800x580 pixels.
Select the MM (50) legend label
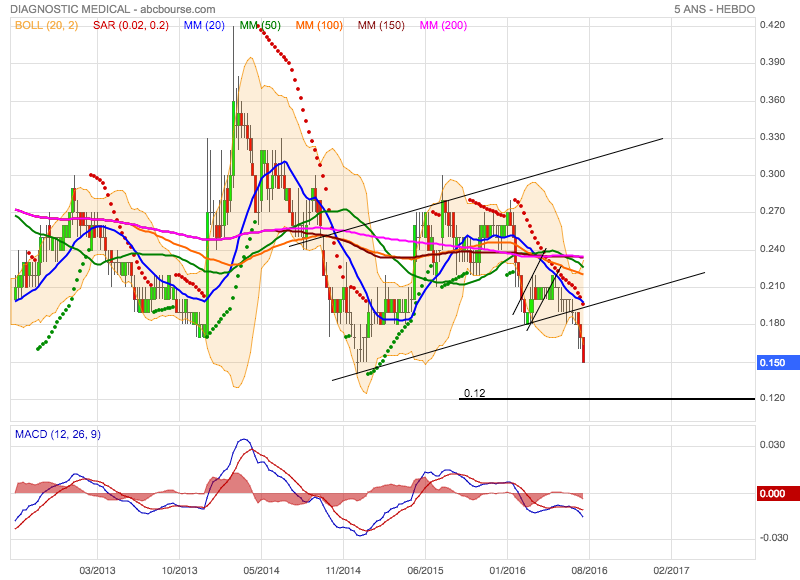pyautogui.click(x=260, y=25)
